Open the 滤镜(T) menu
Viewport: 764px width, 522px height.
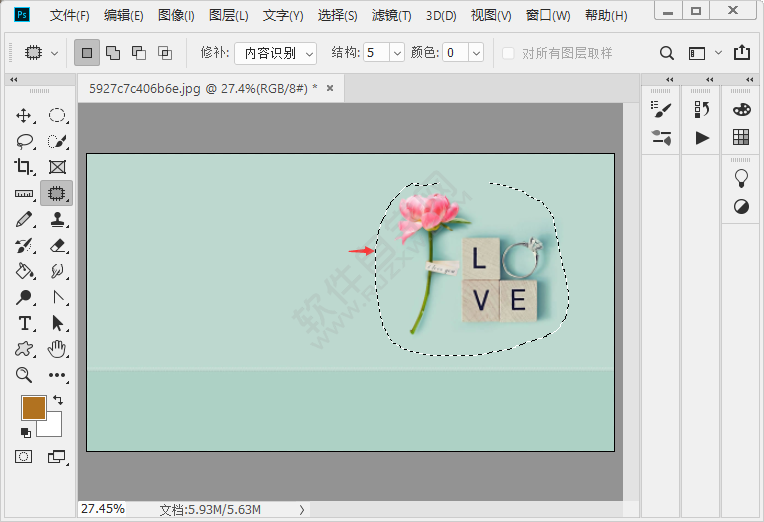point(391,16)
